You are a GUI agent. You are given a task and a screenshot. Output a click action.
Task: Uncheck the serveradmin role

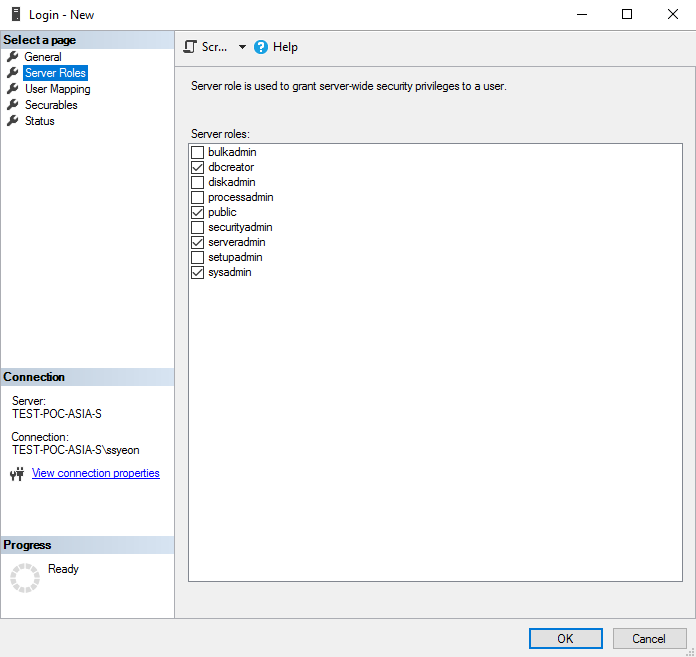(x=197, y=242)
